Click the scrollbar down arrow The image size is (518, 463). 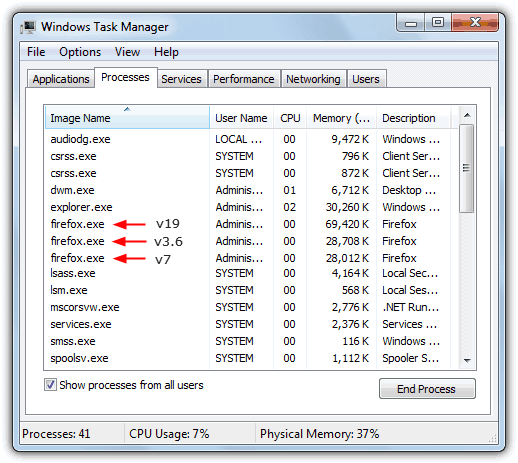pyautogui.click(x=467, y=360)
